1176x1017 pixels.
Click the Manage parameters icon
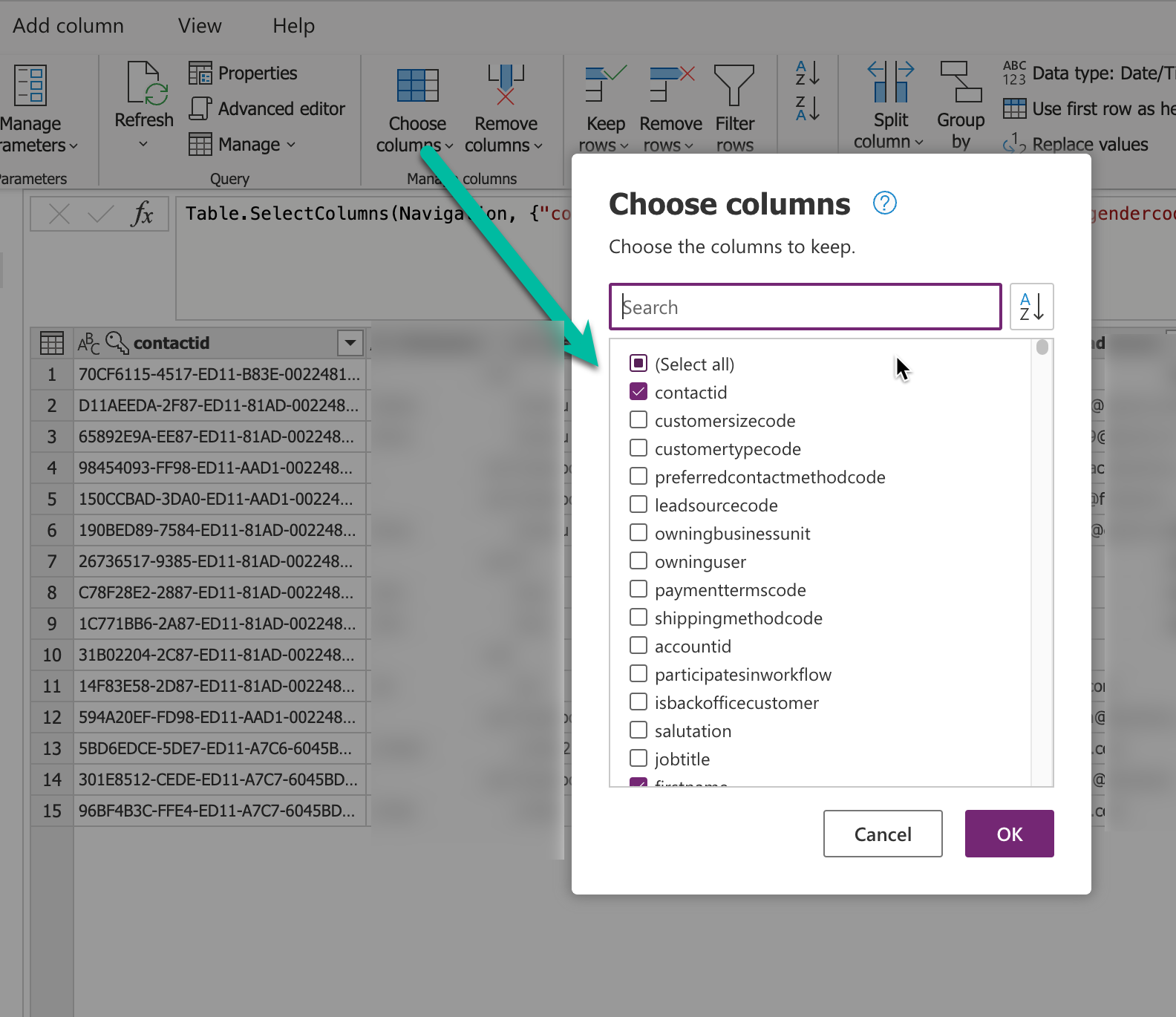click(30, 85)
